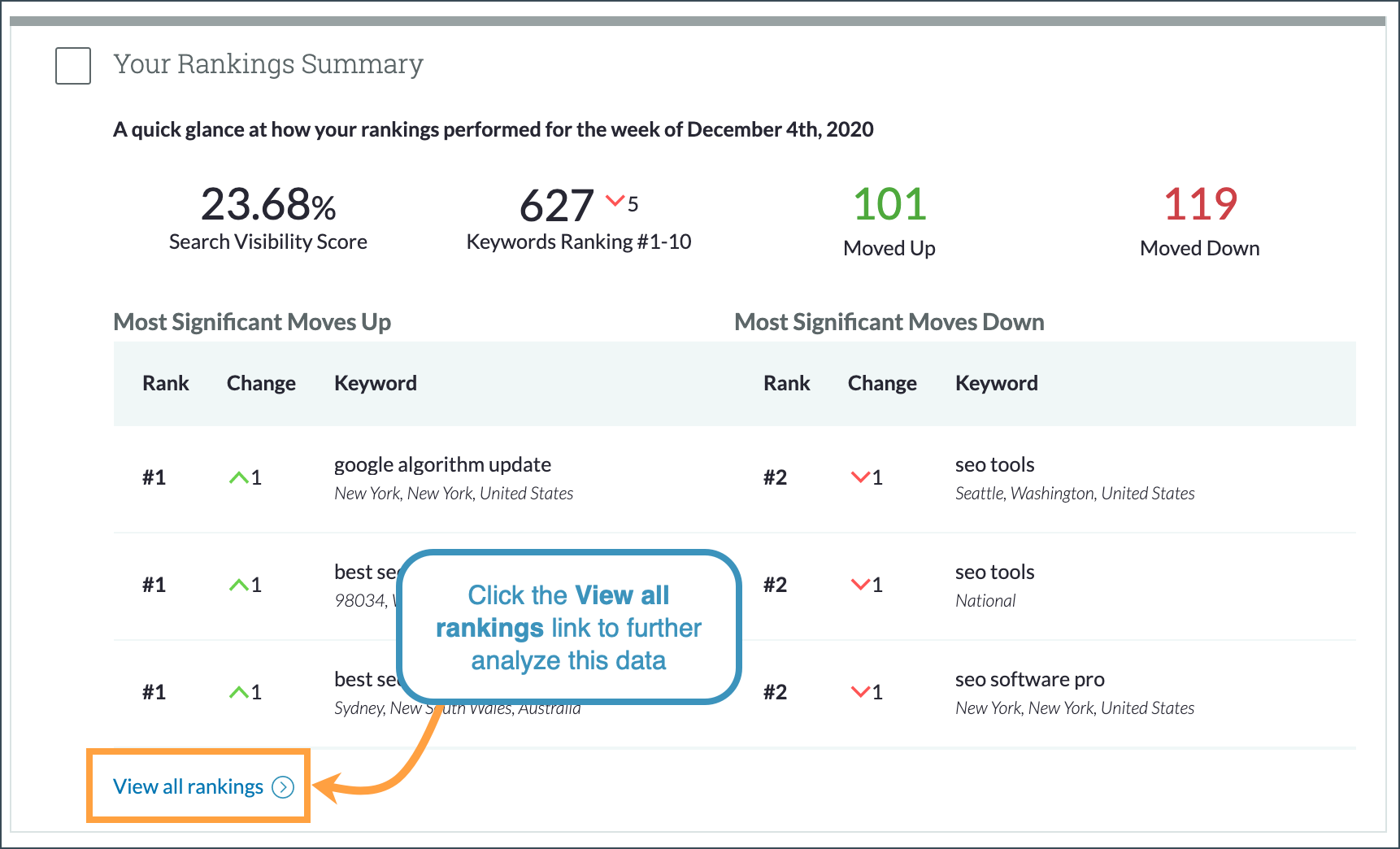Open the View all rankings link

click(188, 786)
